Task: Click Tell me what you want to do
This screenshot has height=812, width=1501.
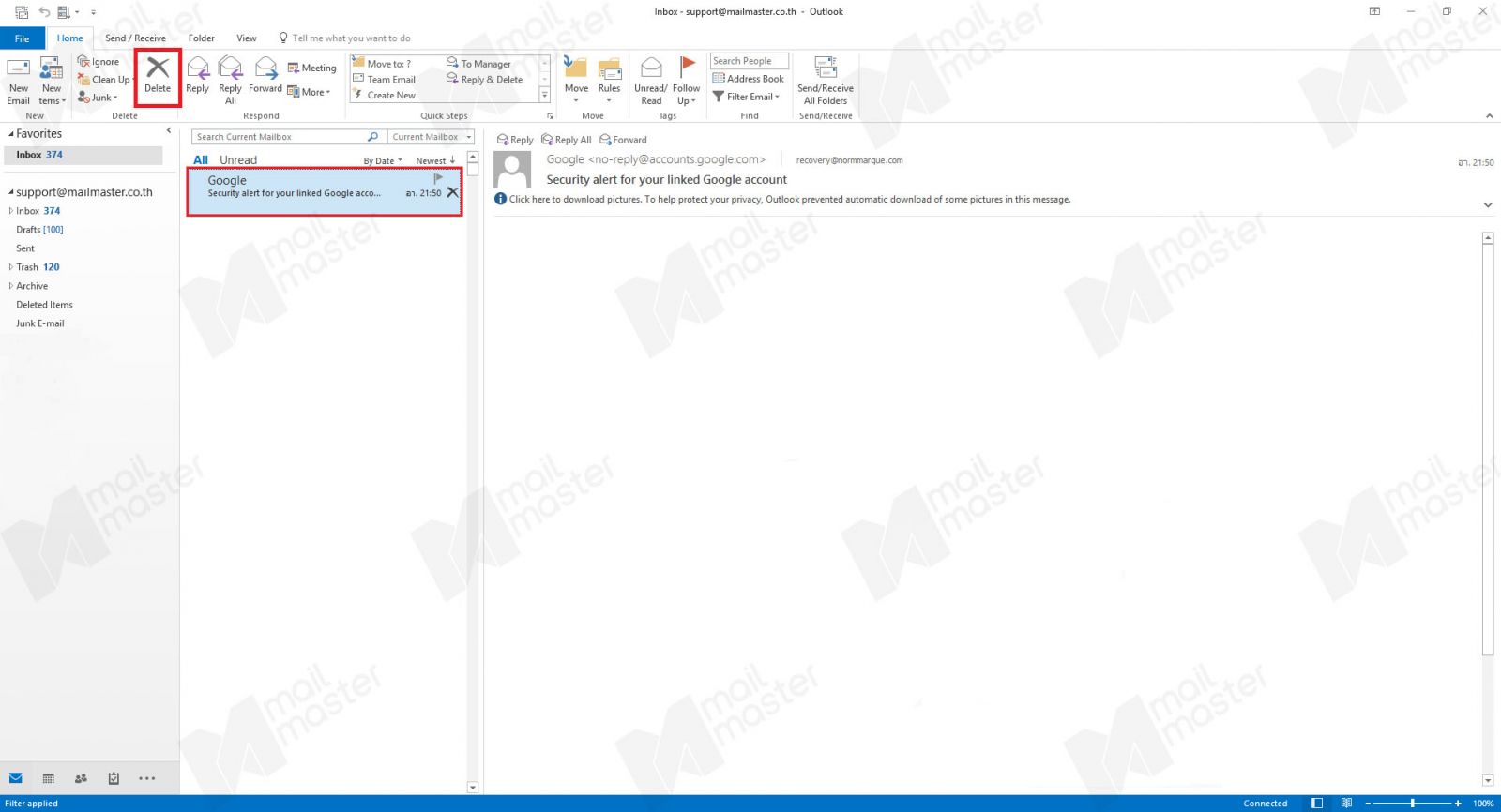Action: tap(345, 38)
